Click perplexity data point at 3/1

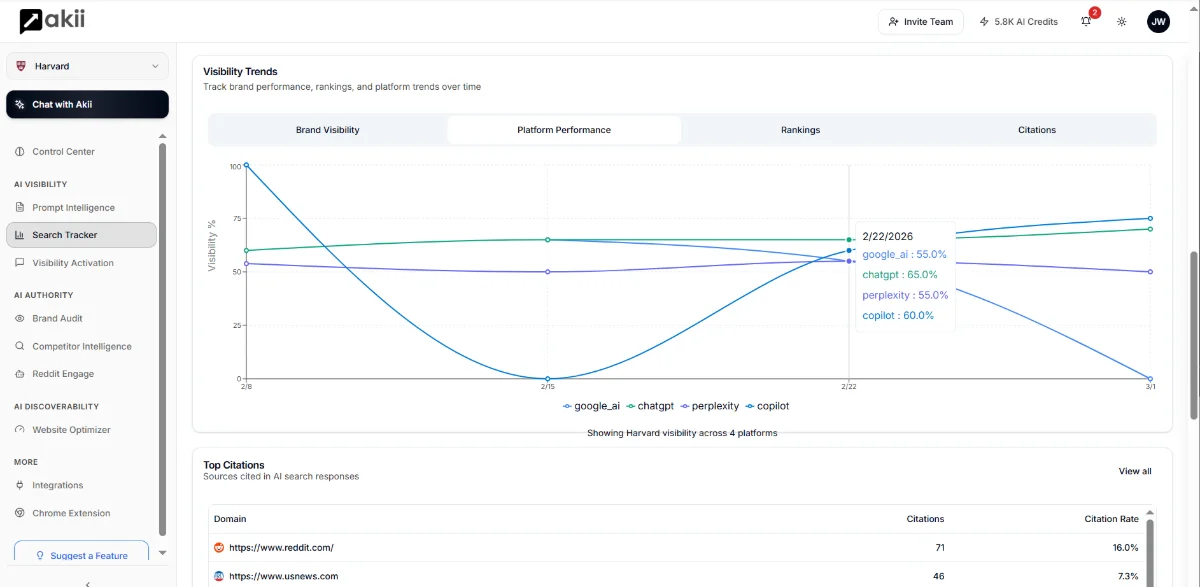point(1150,272)
